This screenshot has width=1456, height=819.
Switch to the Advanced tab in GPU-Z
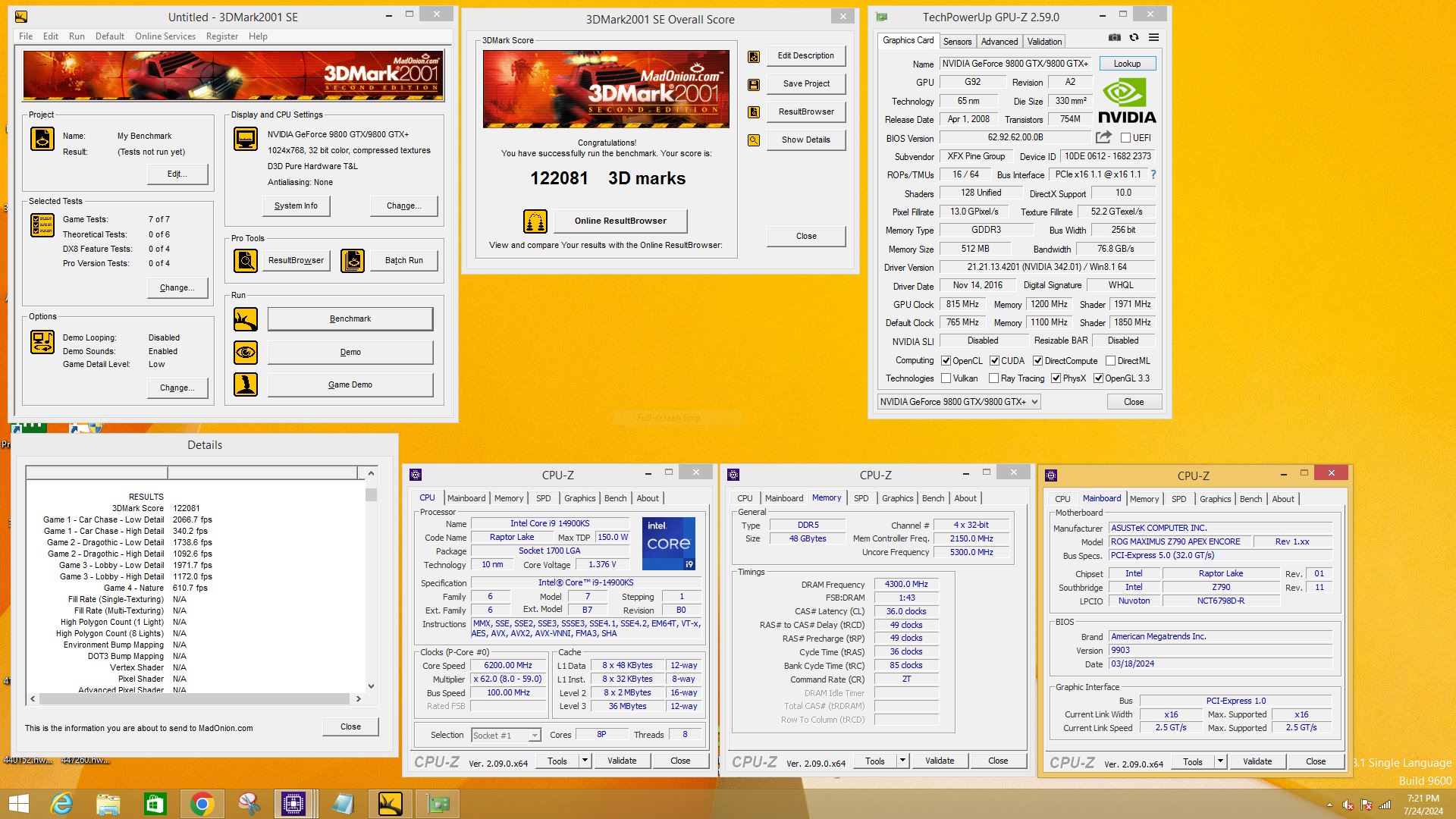tap(999, 42)
